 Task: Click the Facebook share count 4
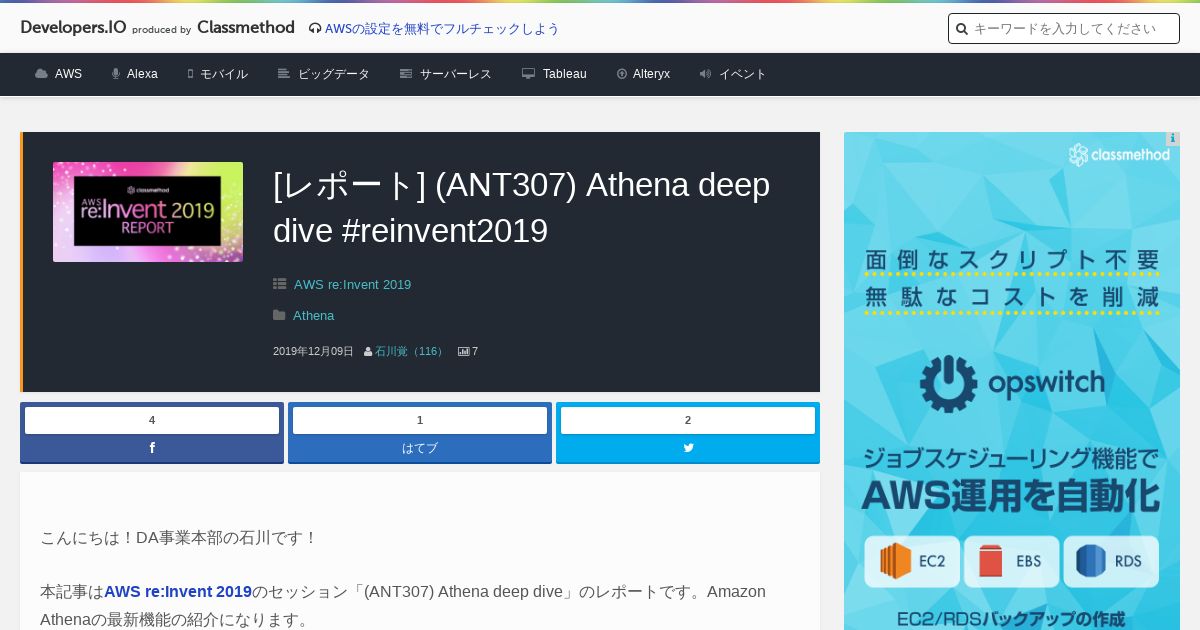tap(152, 420)
